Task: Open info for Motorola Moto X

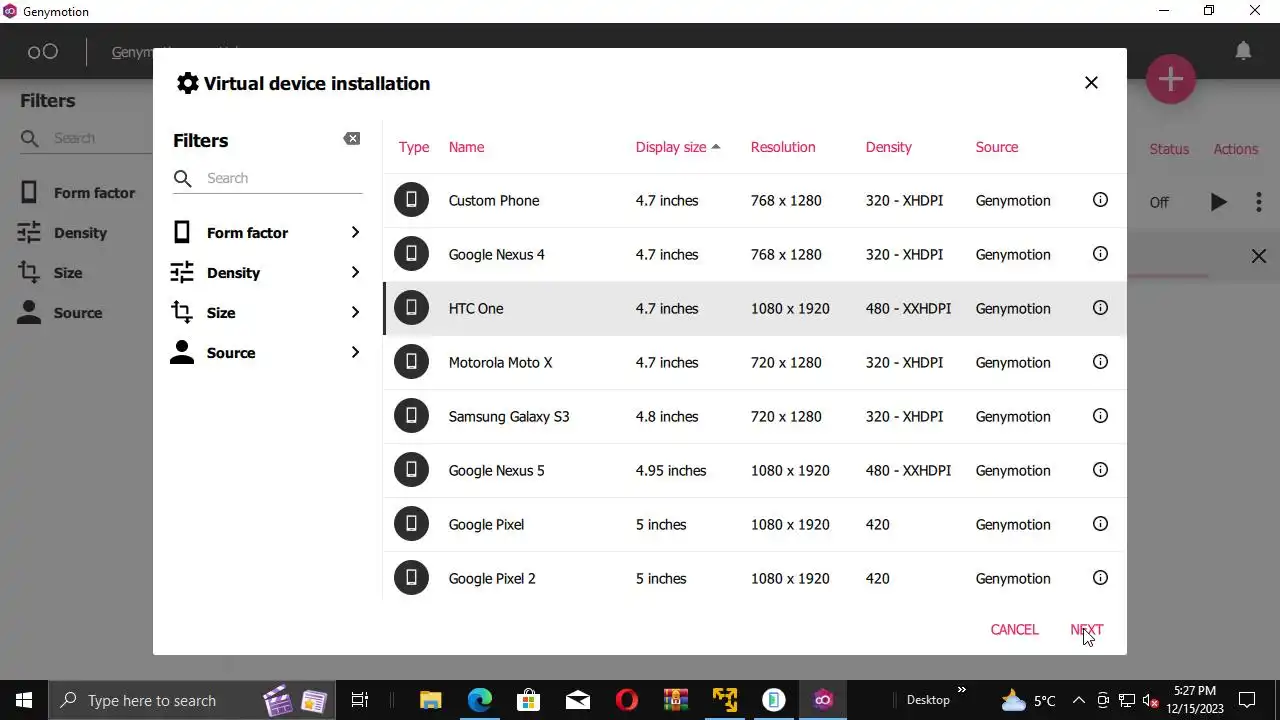Action: coord(1100,362)
